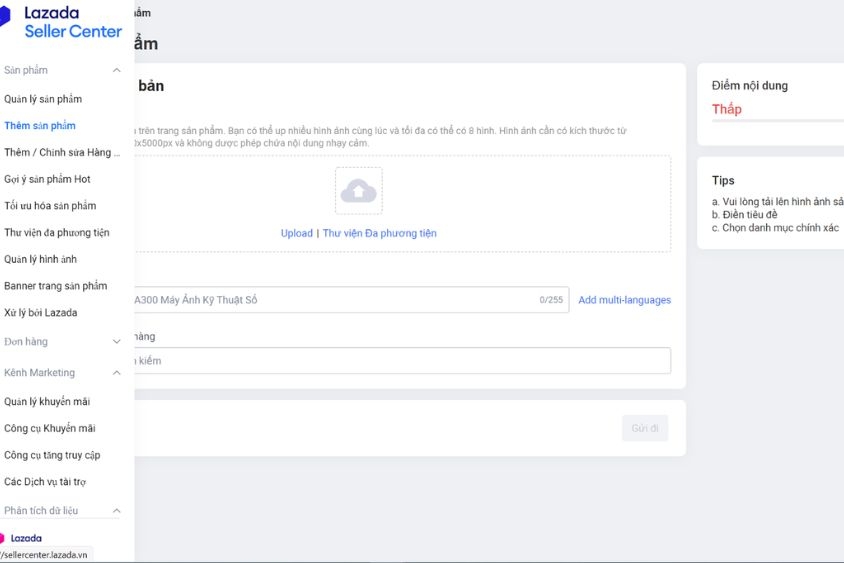Open Gợi ý sản phẩm Hot page
Viewport: 844px width, 563px height.
[47, 179]
